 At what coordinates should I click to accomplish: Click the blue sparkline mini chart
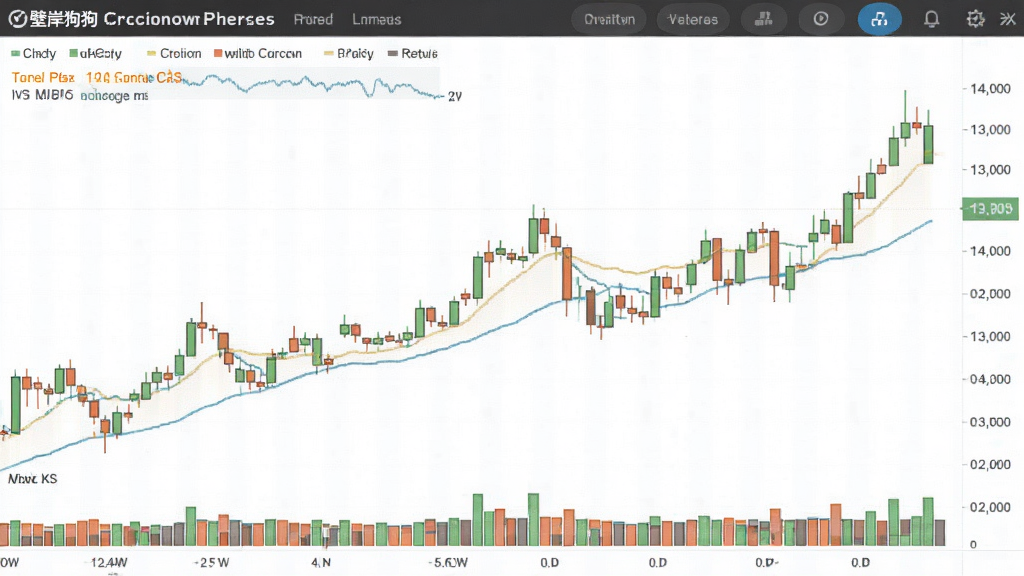pyautogui.click(x=312, y=86)
